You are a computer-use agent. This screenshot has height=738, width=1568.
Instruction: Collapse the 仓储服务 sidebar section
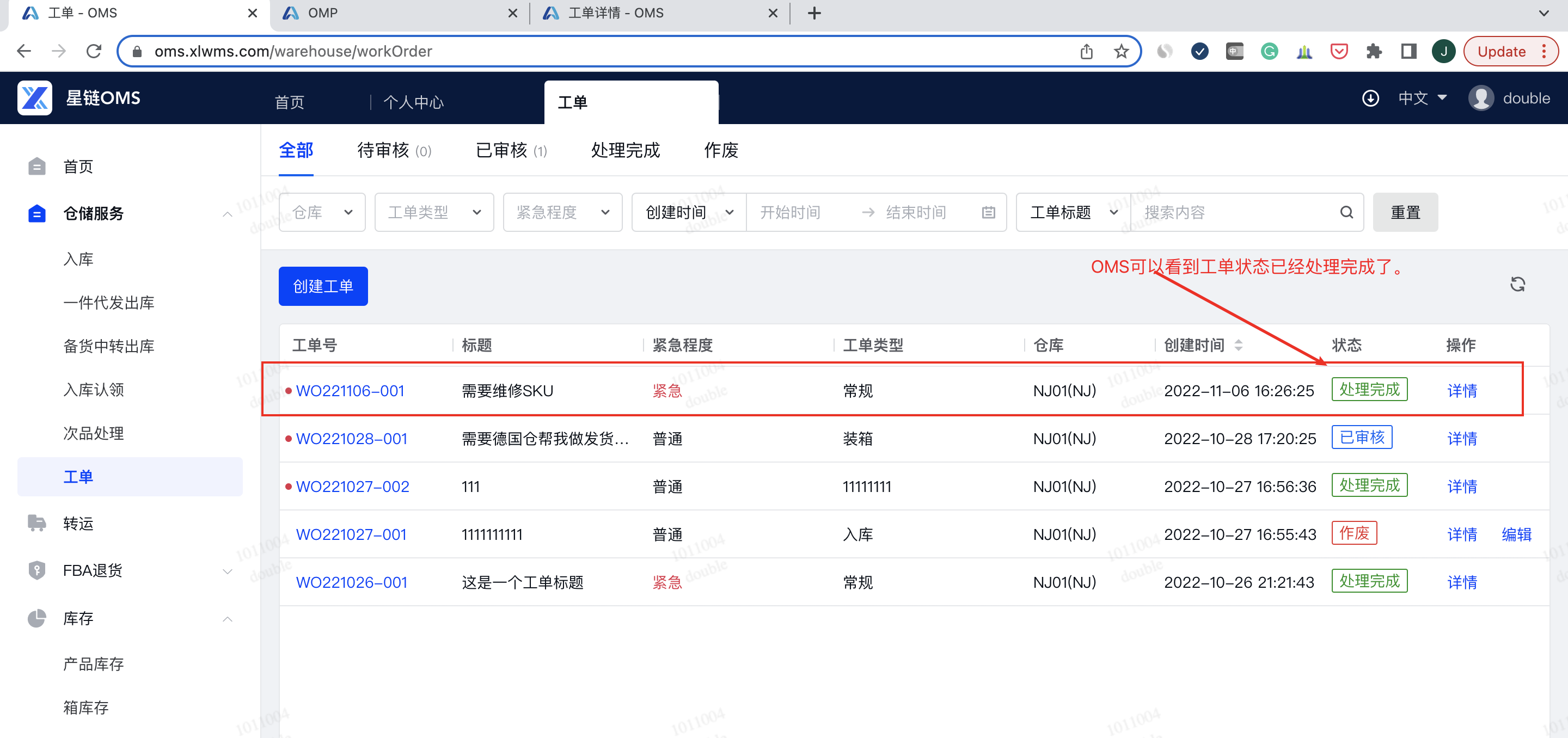pos(227,214)
